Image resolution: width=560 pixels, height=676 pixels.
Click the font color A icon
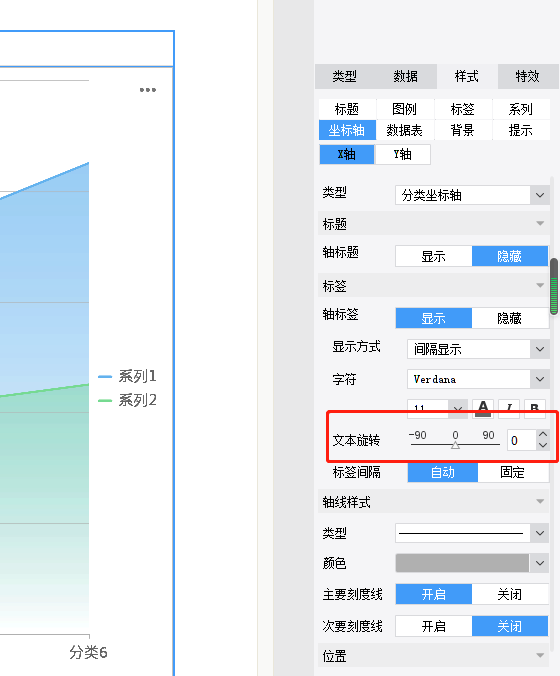pos(483,408)
